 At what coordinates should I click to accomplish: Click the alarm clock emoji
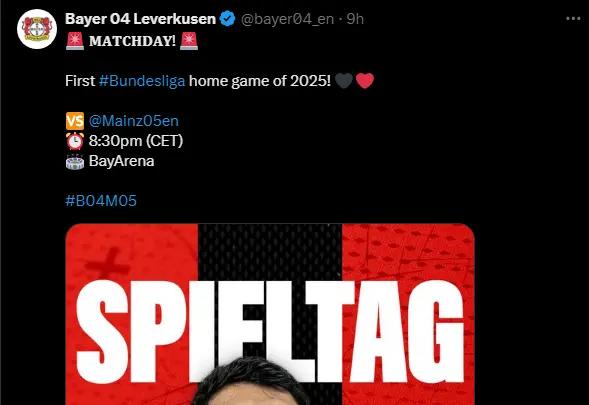tap(75, 141)
